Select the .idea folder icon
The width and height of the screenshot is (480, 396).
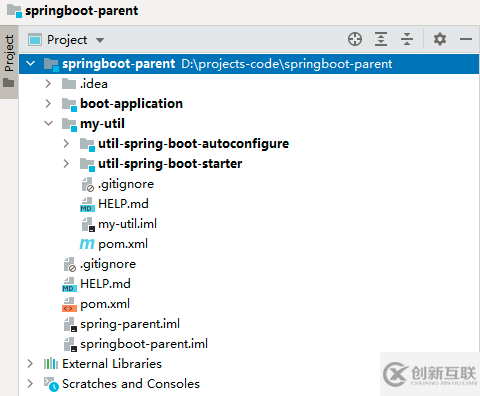pos(69,84)
